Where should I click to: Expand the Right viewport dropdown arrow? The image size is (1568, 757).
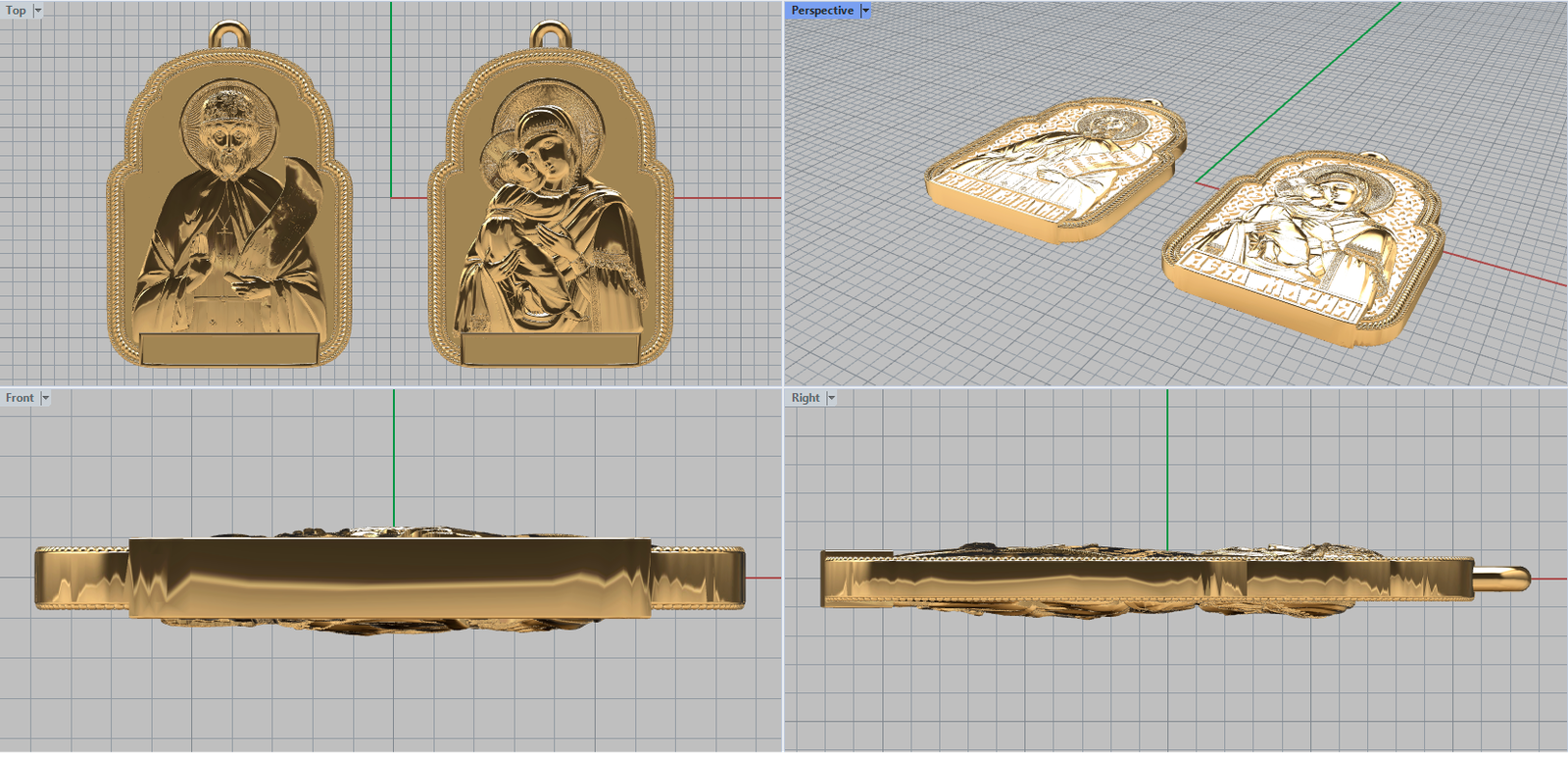click(831, 398)
